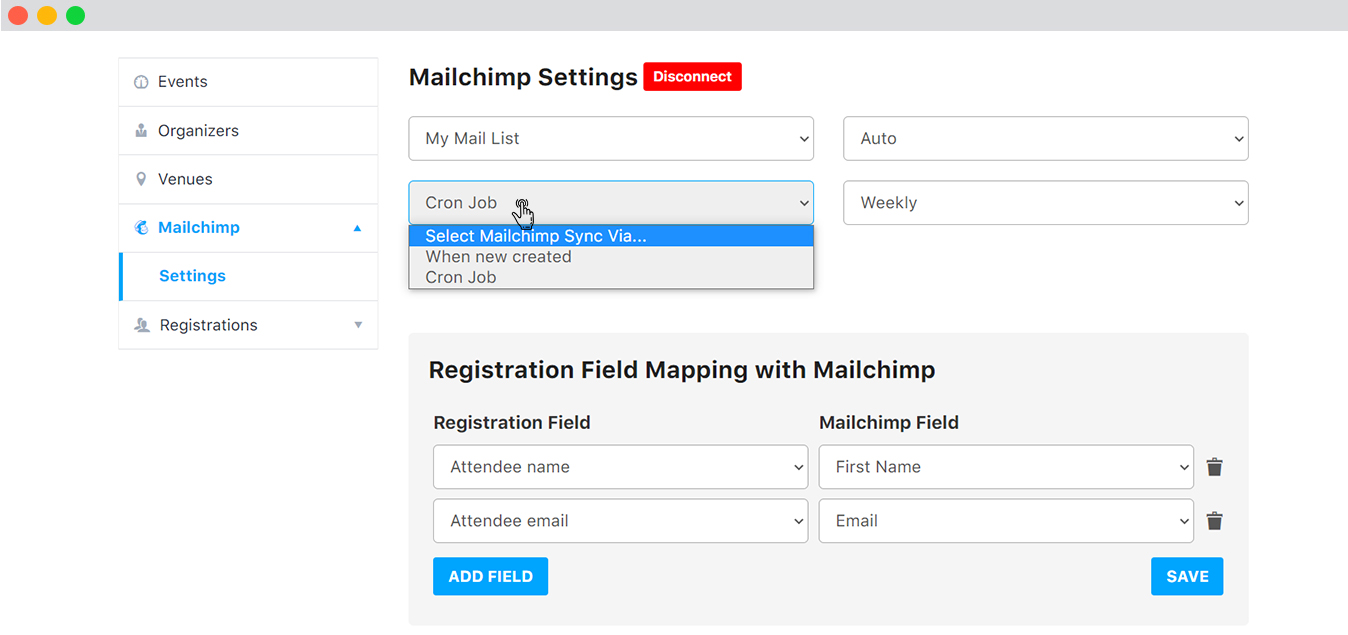
Task: Open the Cron Job sync dropdown
Action: click(611, 203)
